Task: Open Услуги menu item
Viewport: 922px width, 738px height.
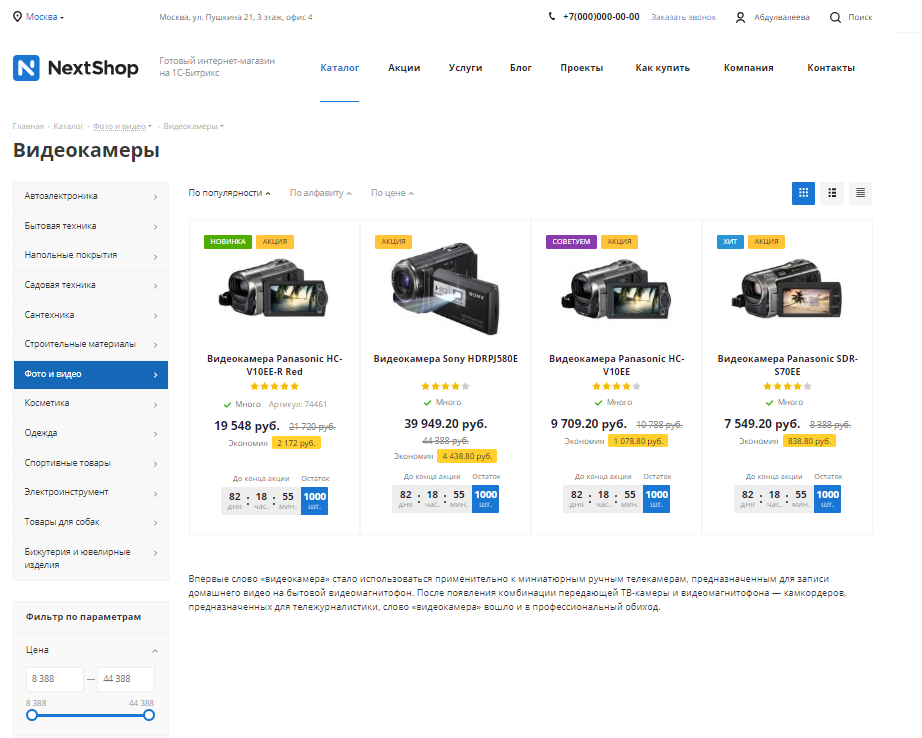Action: pos(465,68)
